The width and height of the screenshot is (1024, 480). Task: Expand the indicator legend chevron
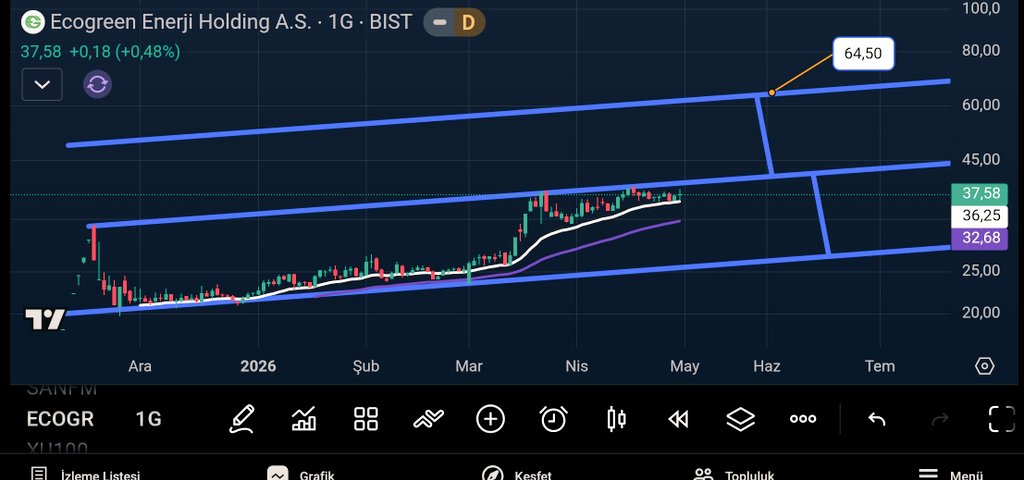(42, 84)
